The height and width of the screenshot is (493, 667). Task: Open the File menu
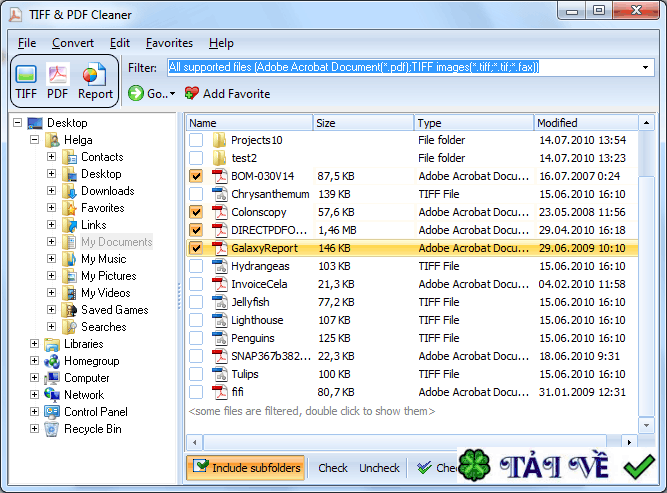pyautogui.click(x=27, y=43)
